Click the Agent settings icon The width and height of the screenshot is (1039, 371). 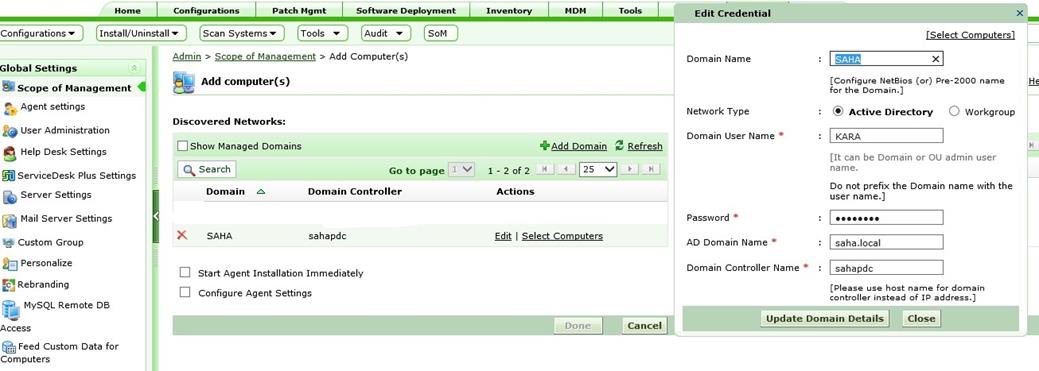[10, 108]
